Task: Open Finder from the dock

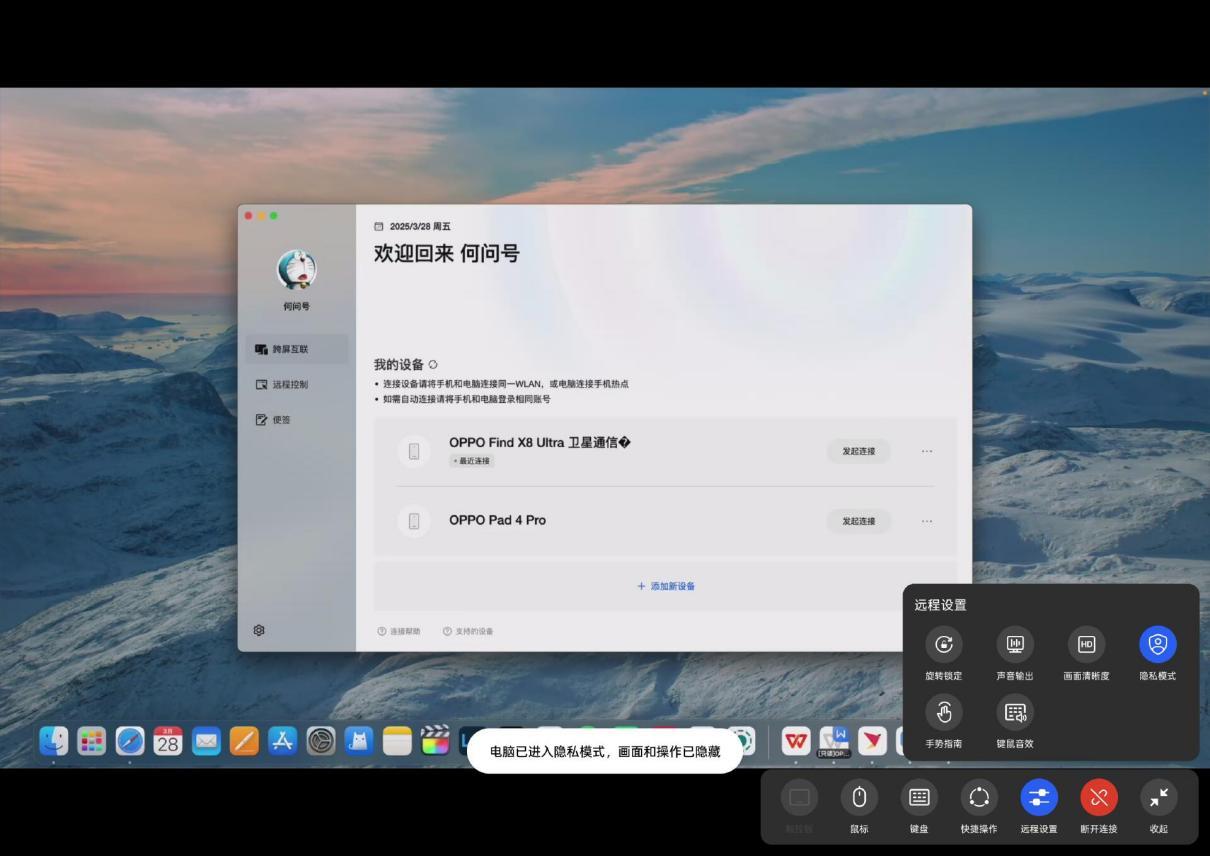Action: (54, 741)
